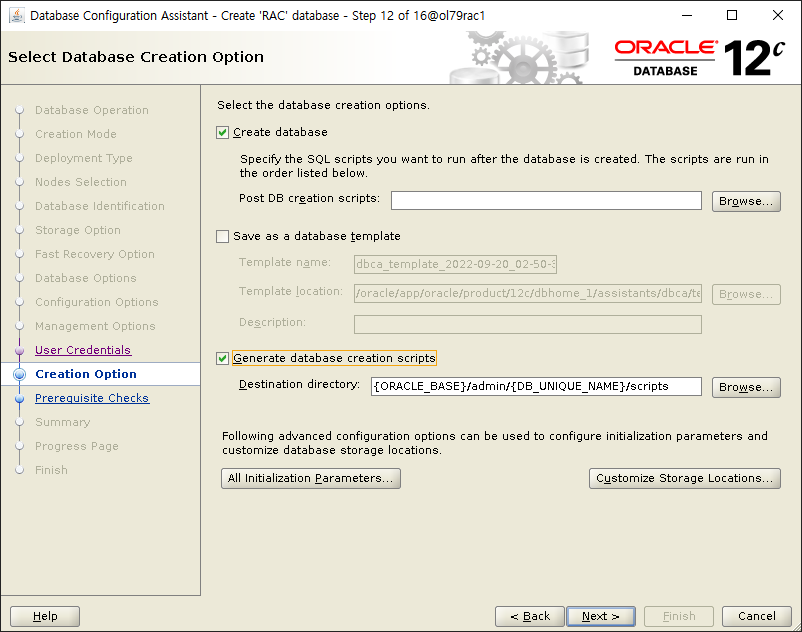Minimize the Database Configuration Assistant window
This screenshot has height=632, width=802.
coord(687,15)
